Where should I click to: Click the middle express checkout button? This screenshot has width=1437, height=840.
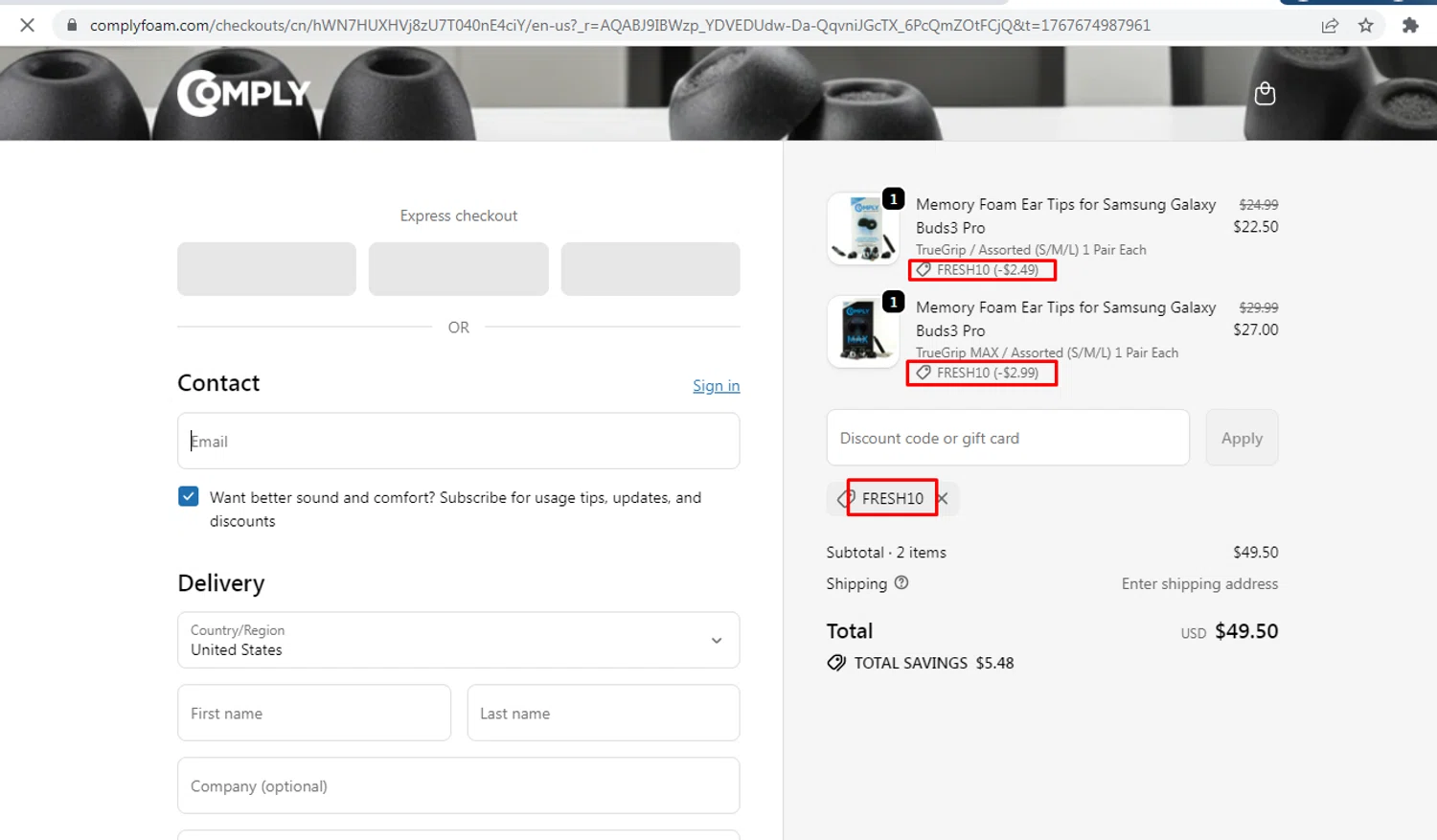(x=458, y=269)
